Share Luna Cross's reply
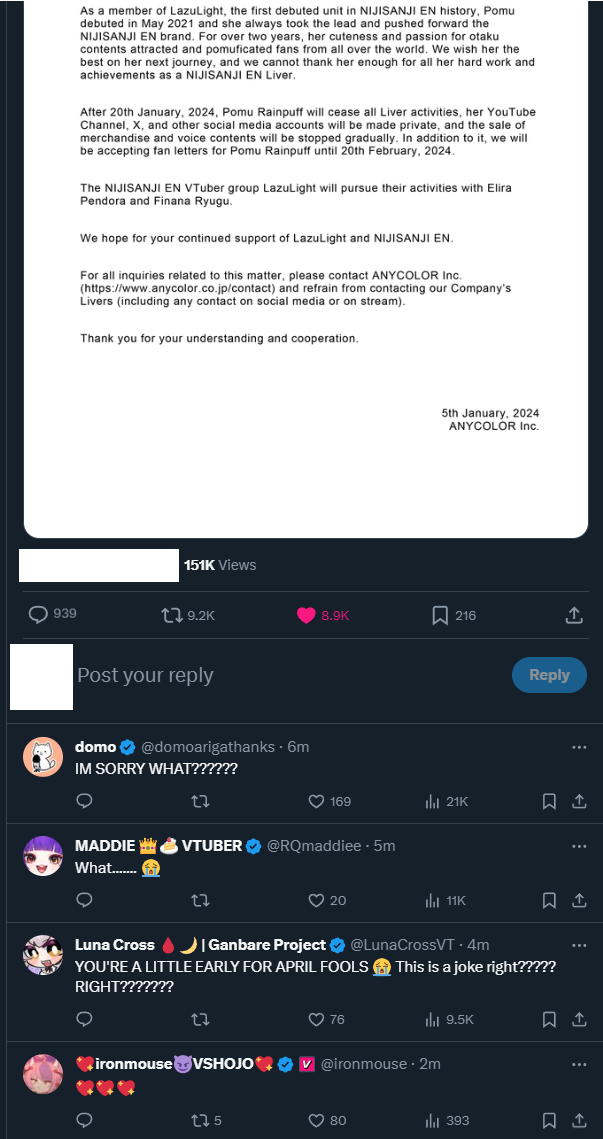The height and width of the screenshot is (1139, 603). tap(579, 1019)
